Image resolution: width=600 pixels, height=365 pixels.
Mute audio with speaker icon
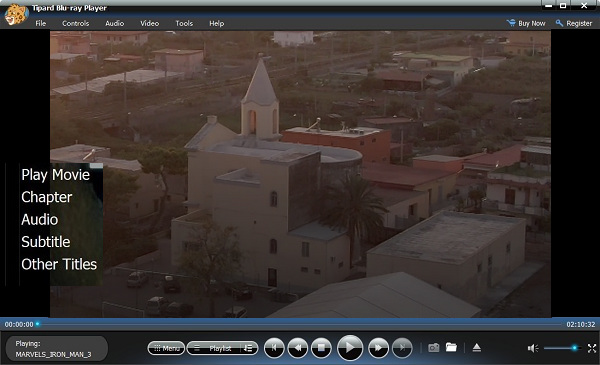coord(533,348)
